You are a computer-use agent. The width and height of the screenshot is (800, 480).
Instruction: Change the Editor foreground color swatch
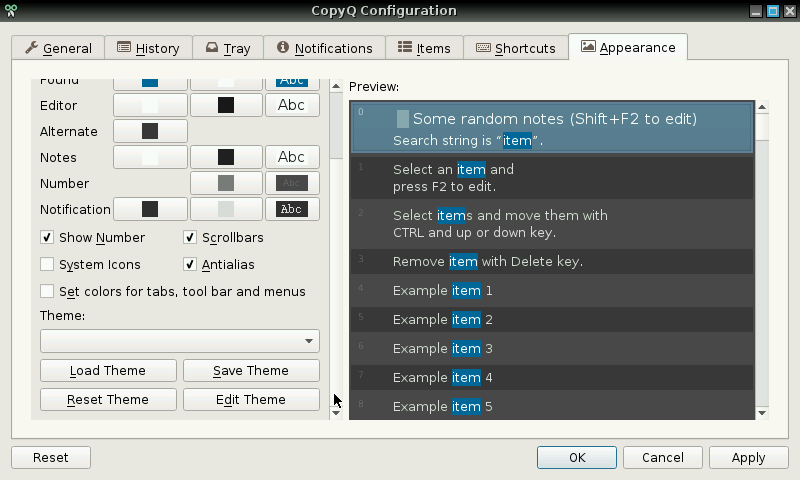pos(226,105)
